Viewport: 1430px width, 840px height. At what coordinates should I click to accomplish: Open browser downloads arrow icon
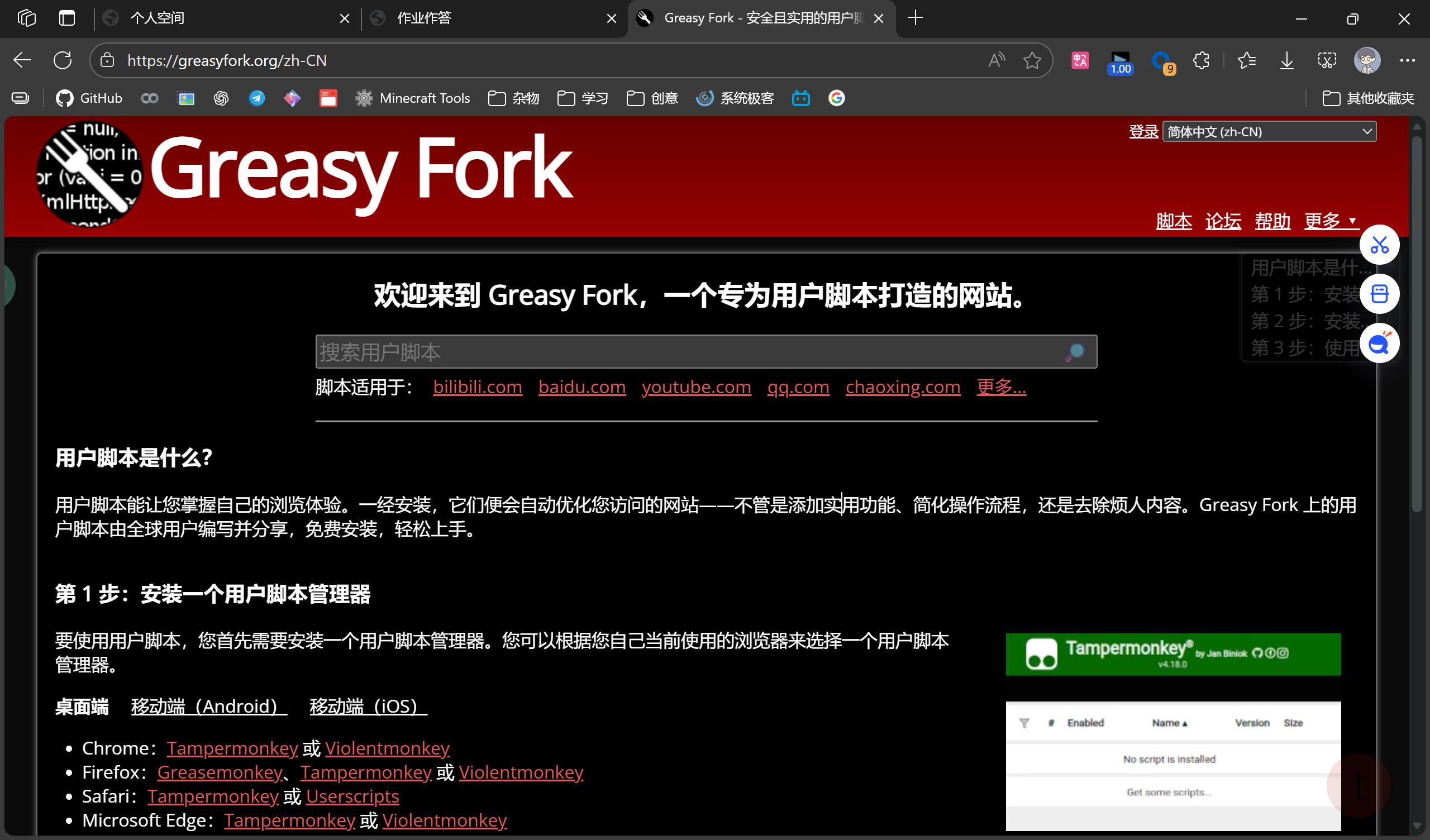point(1286,60)
